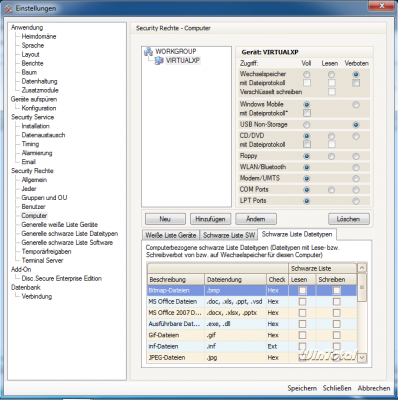Click the Löschen button
Viewport: 398px width, 400px height.
(349, 219)
